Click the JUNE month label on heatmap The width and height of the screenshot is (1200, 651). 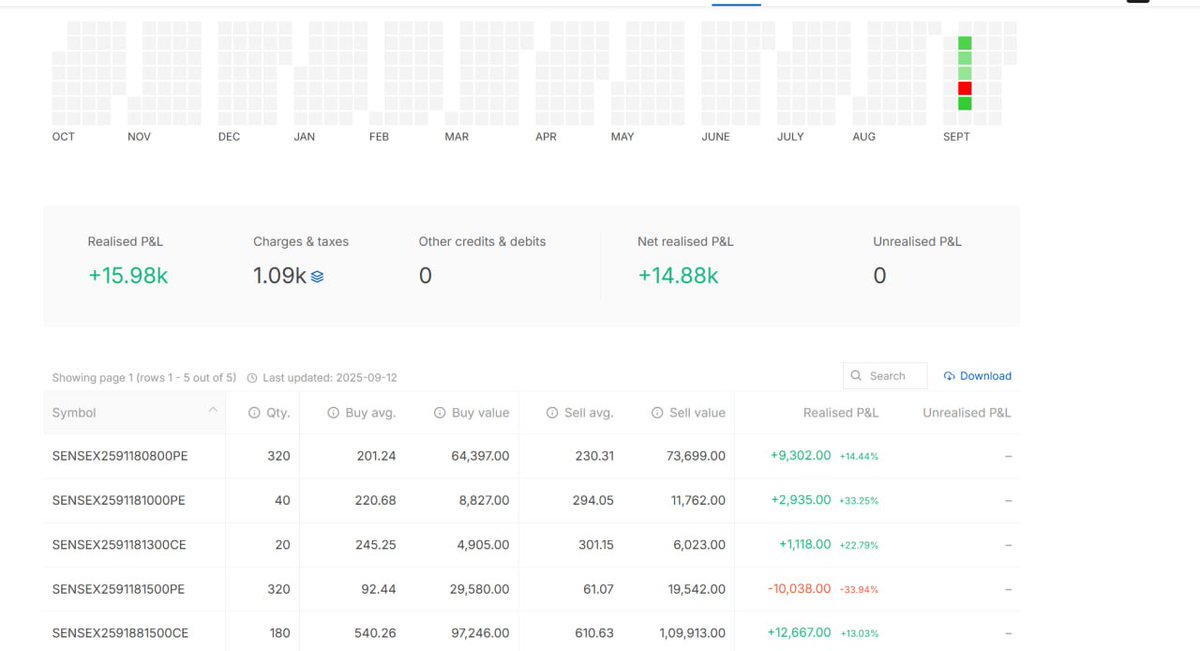(716, 137)
